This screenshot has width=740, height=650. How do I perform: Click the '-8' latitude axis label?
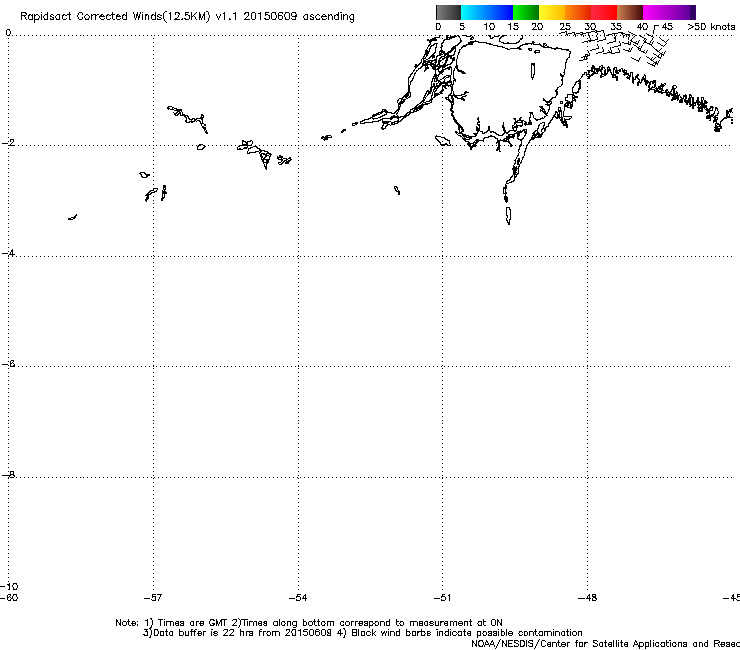pos(8,474)
